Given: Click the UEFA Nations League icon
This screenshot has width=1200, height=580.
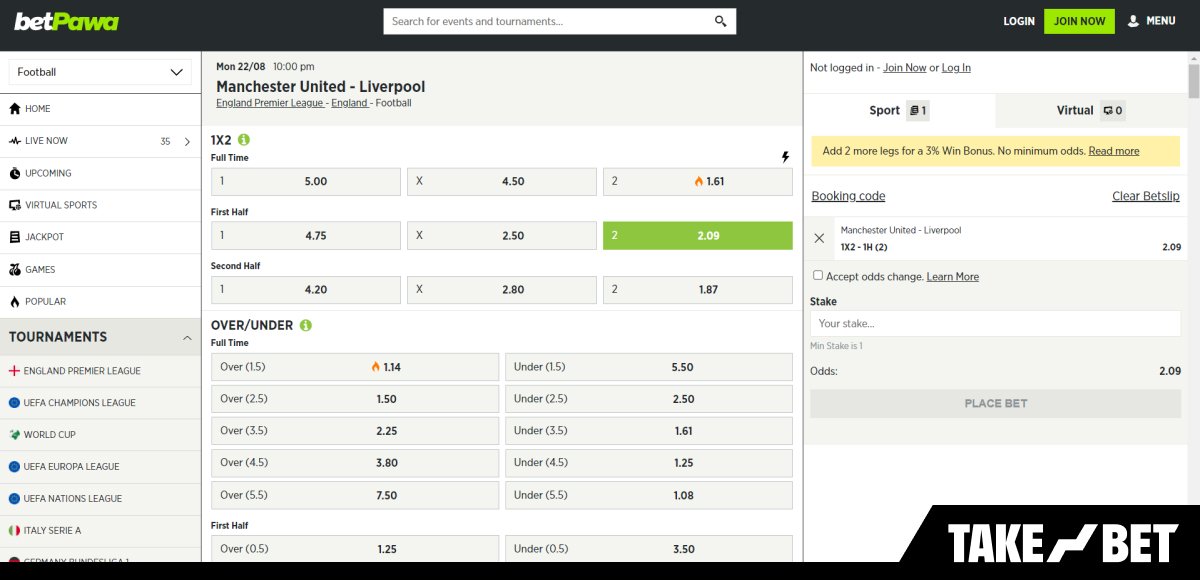Looking at the screenshot, I should pos(14,499).
